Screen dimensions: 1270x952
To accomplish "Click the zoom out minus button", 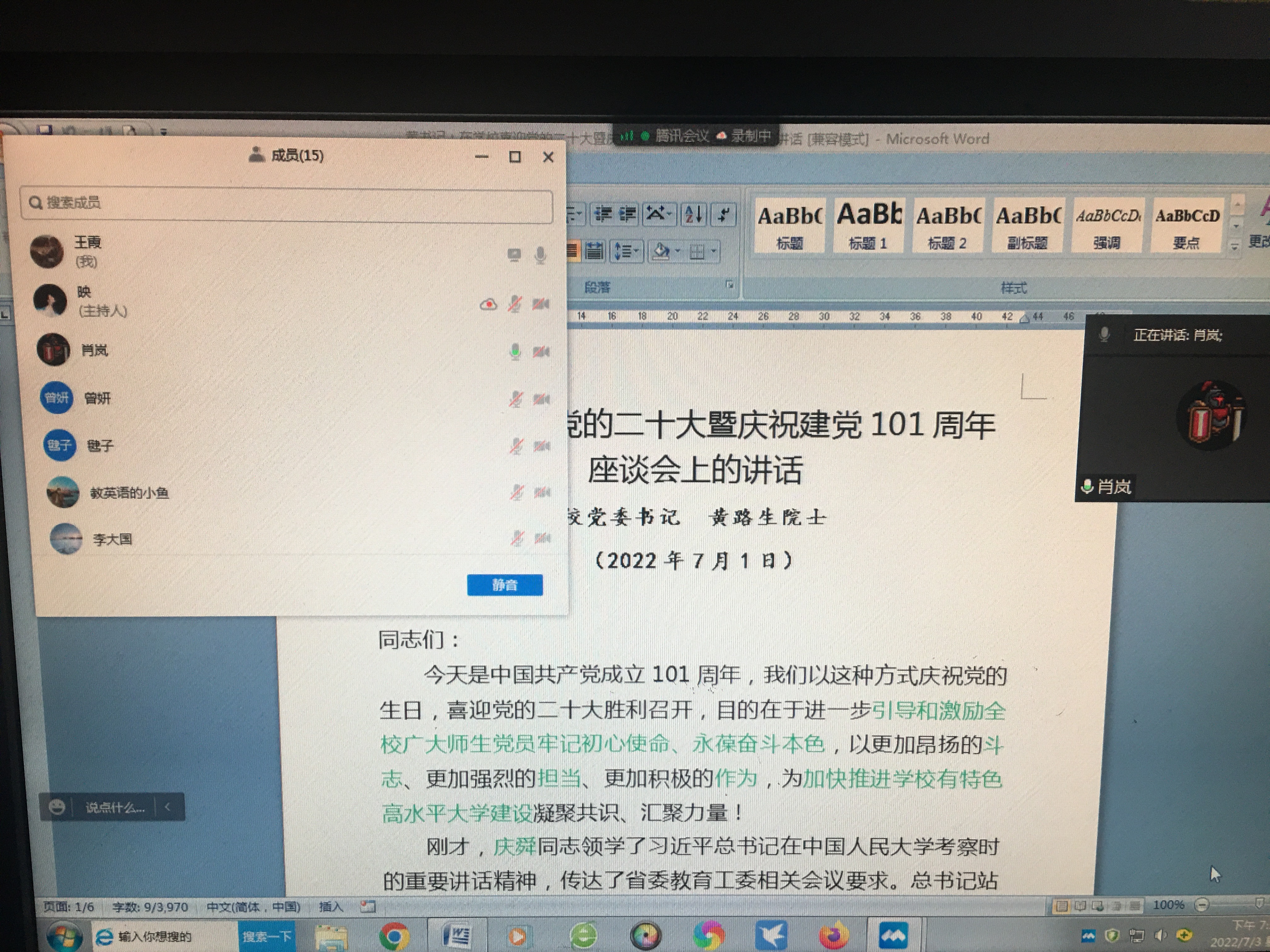I will [1202, 905].
